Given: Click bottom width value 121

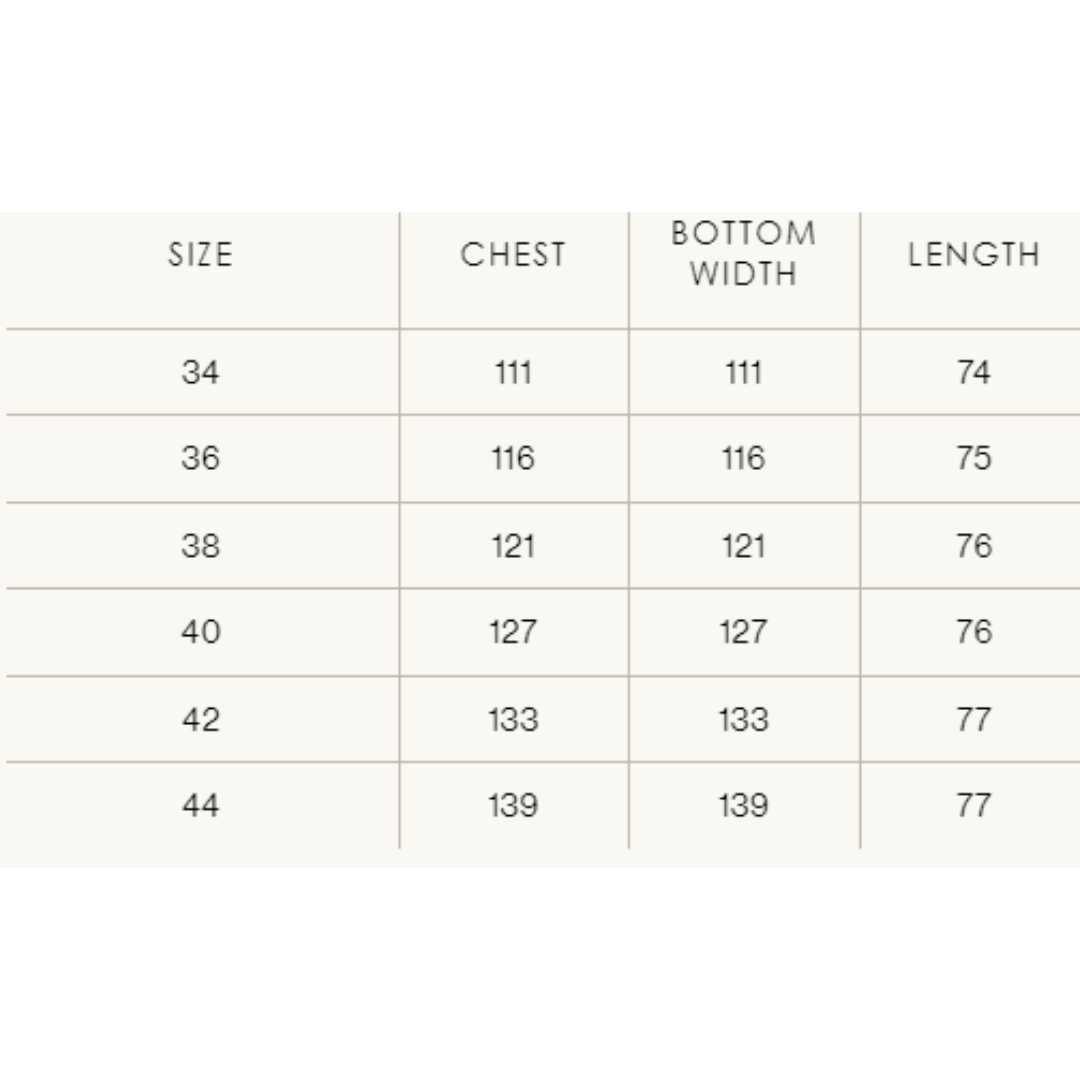Looking at the screenshot, I should 744,546.
